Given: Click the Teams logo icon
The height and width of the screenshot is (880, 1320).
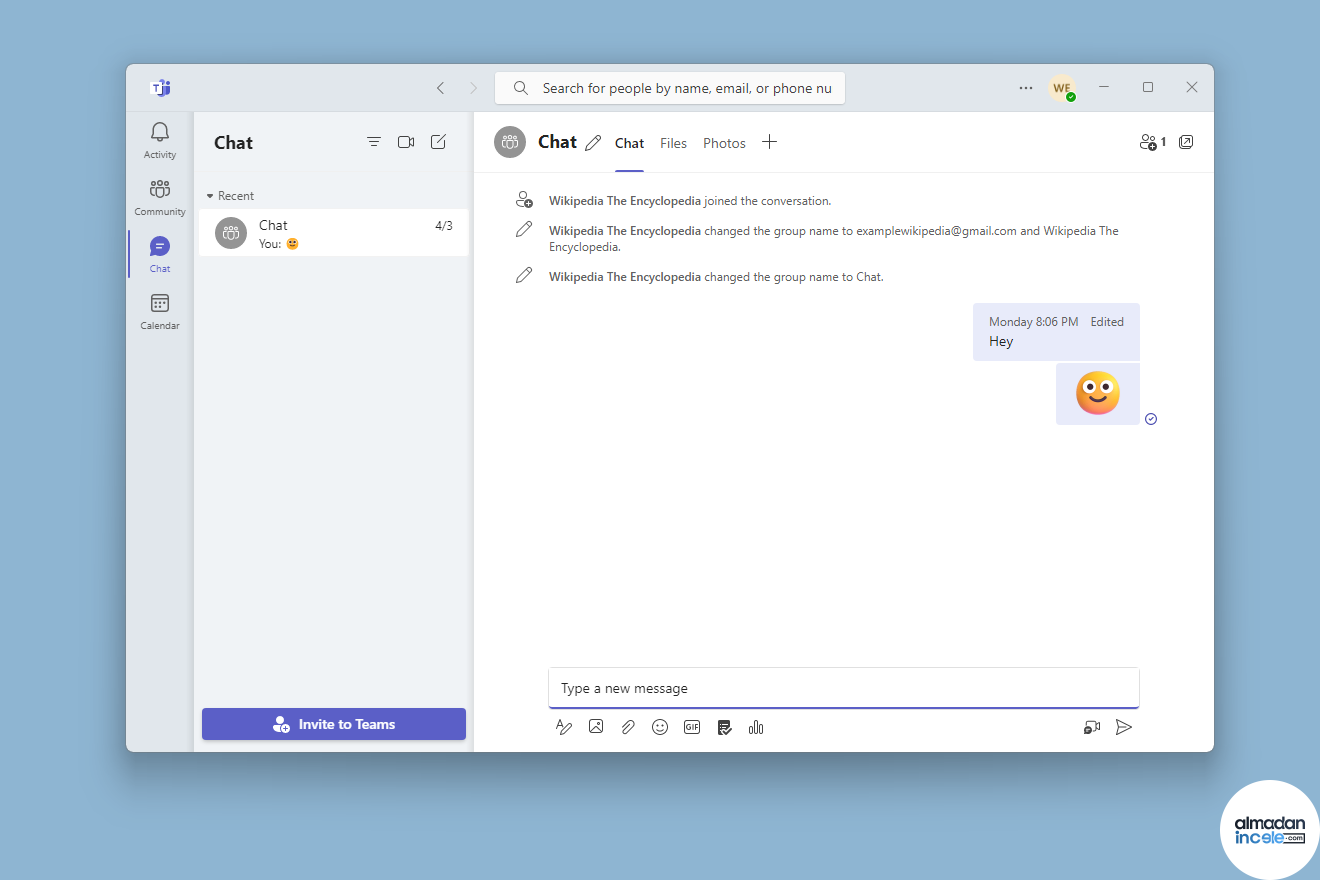Looking at the screenshot, I should (160, 88).
